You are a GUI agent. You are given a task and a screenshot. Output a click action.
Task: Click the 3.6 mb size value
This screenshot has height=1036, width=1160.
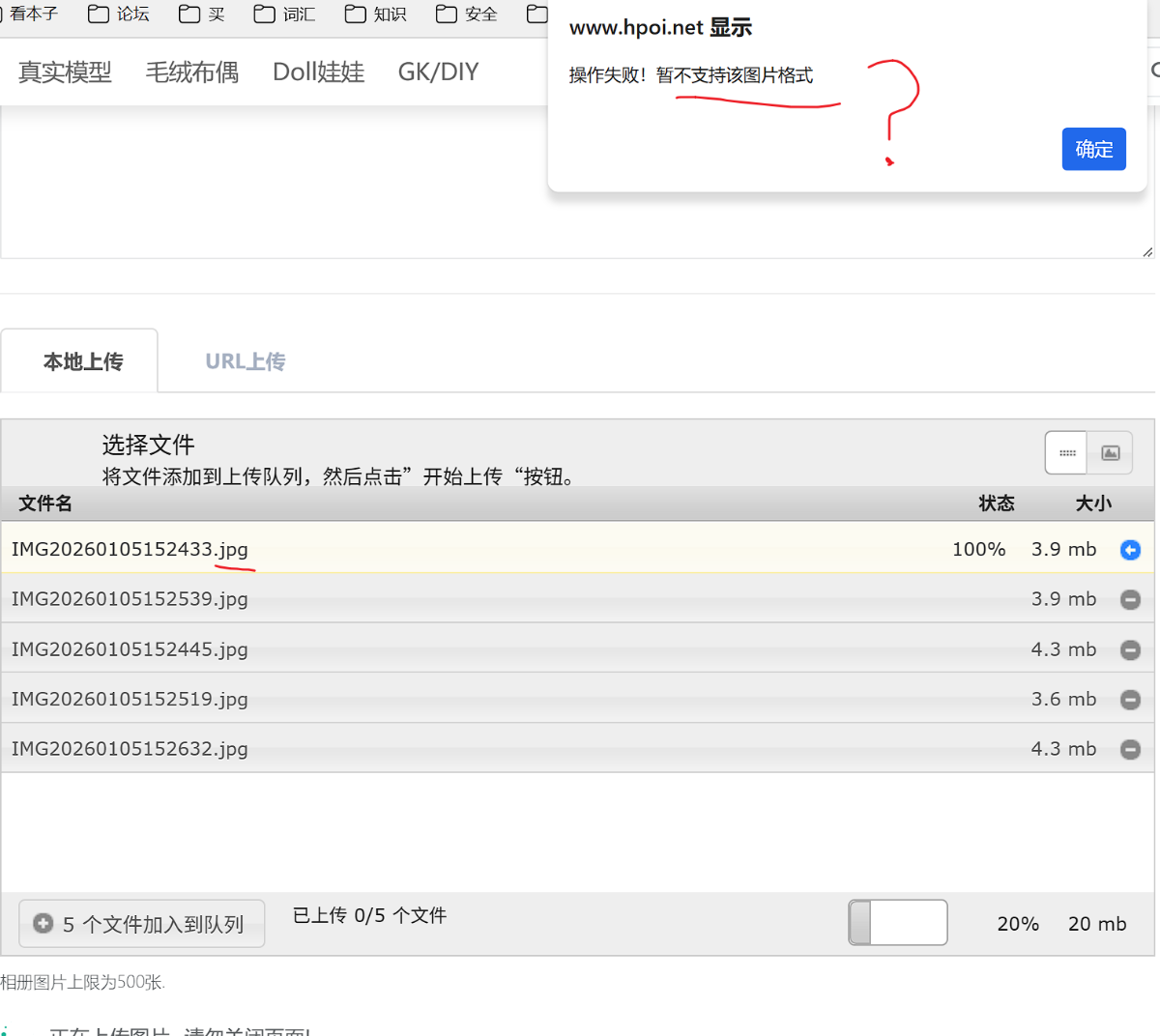(x=1063, y=699)
